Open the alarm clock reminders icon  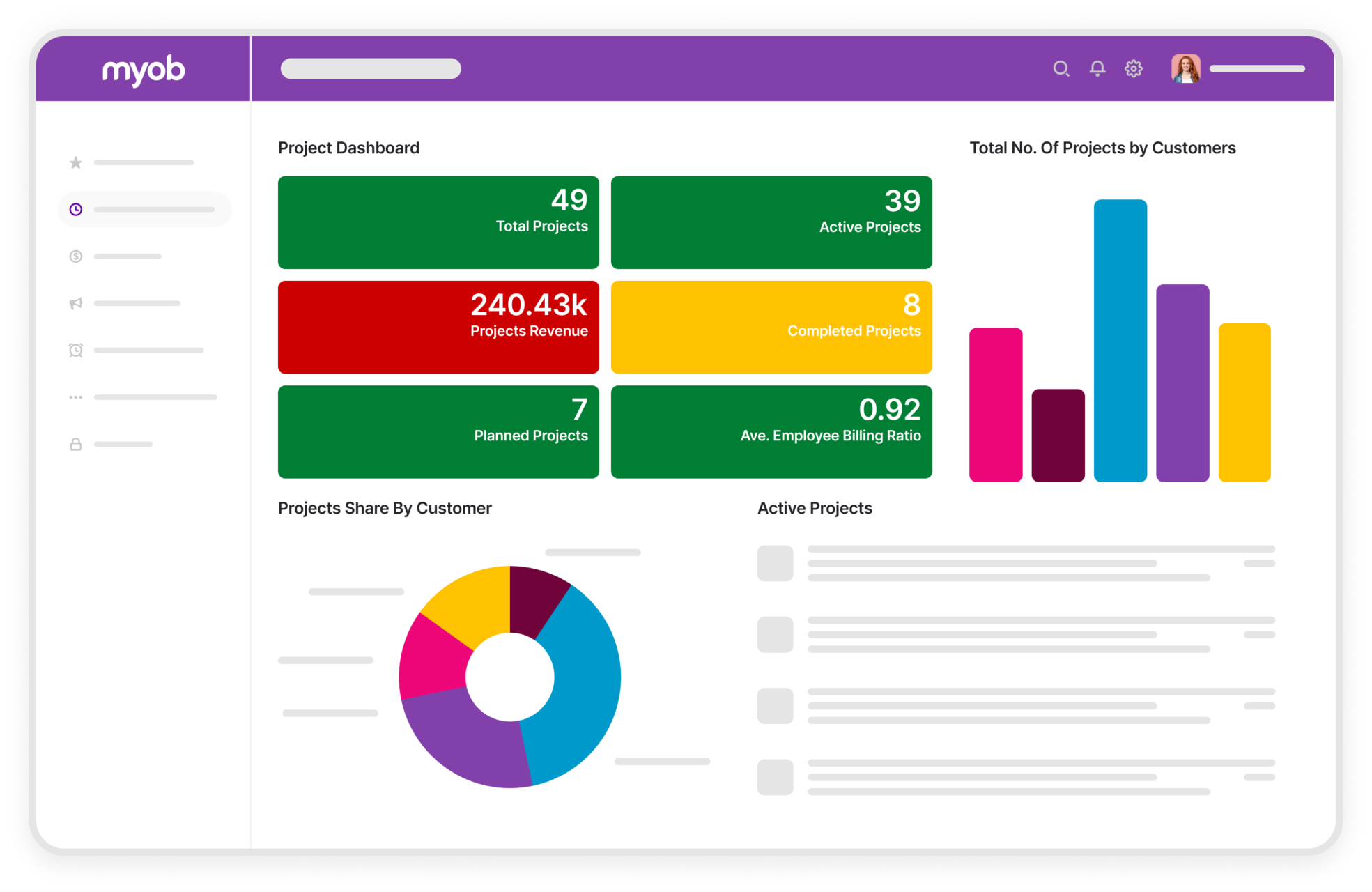(75, 350)
